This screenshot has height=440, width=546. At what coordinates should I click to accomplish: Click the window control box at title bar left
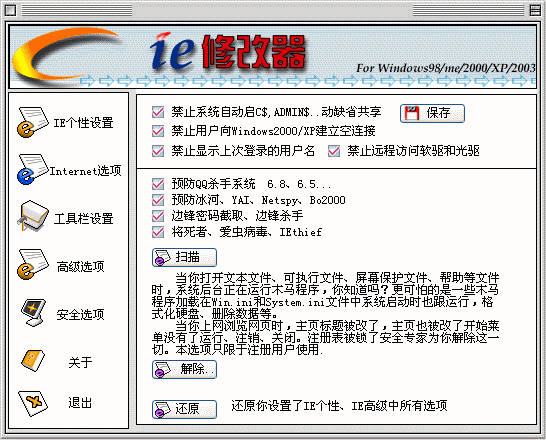pos(10,10)
